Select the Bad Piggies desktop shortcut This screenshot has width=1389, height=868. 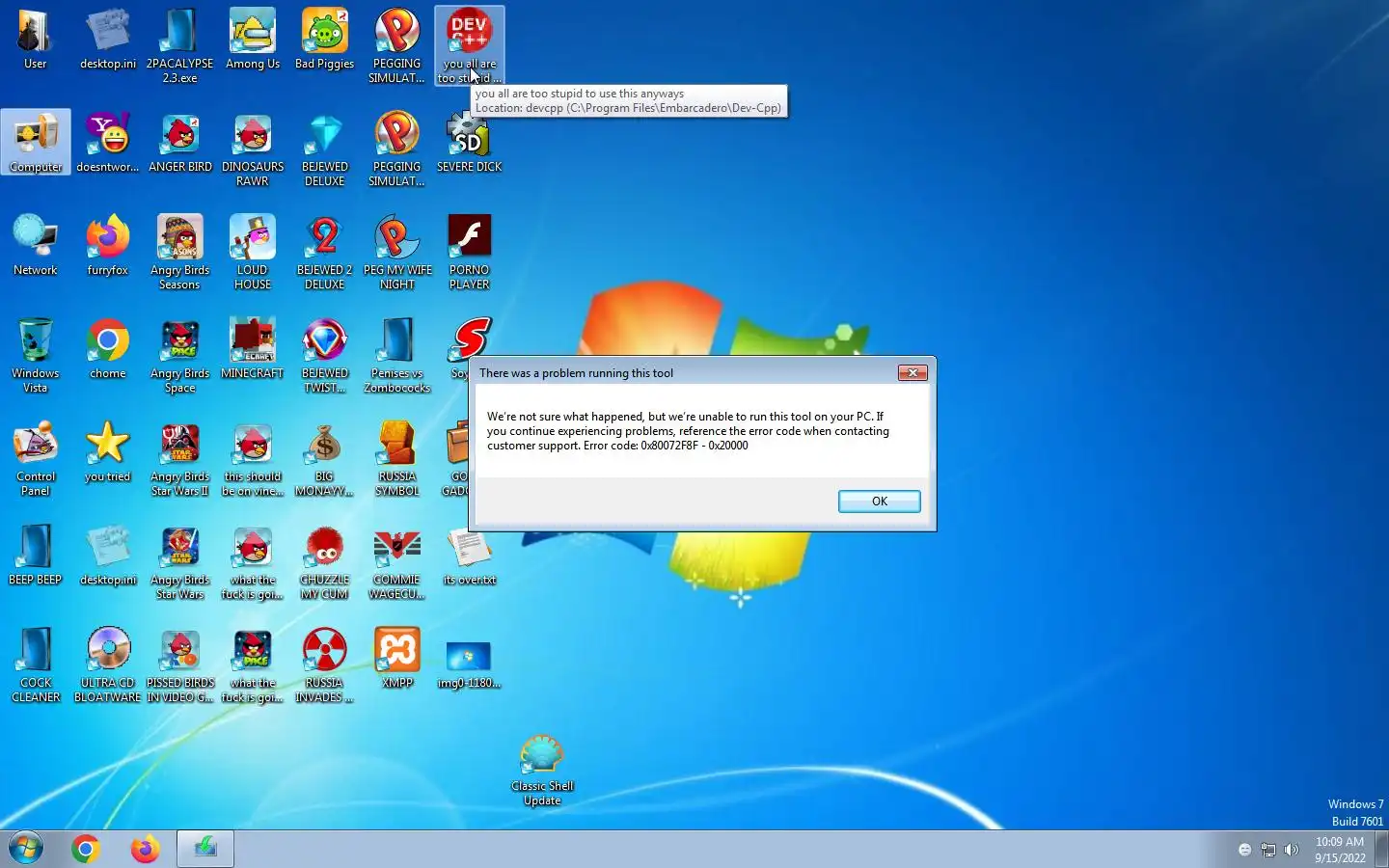(x=325, y=41)
